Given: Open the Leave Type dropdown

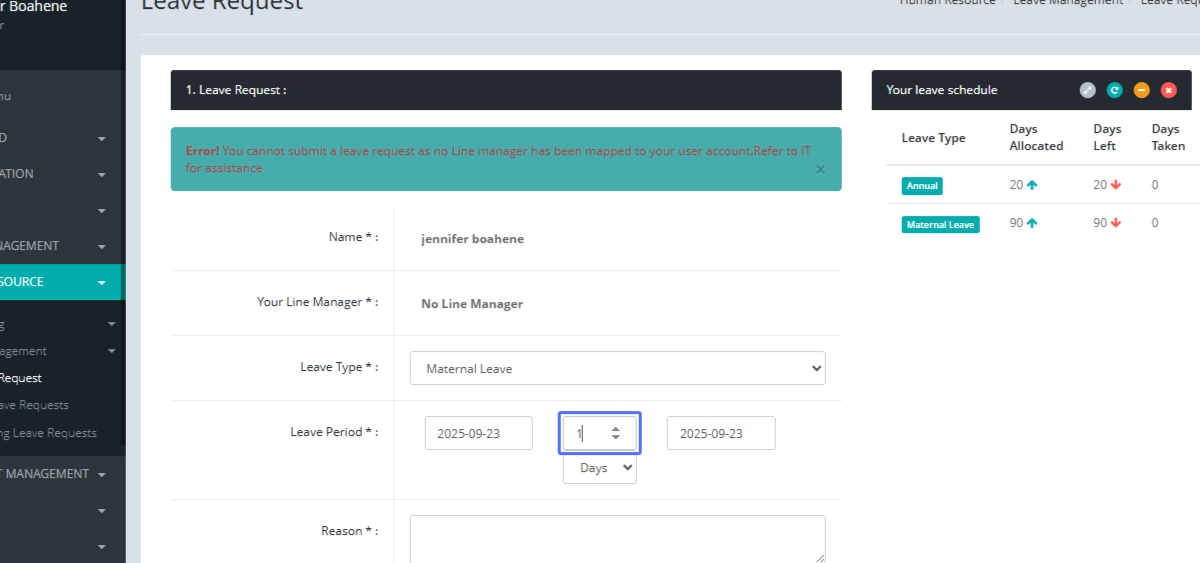Looking at the screenshot, I should (x=617, y=368).
